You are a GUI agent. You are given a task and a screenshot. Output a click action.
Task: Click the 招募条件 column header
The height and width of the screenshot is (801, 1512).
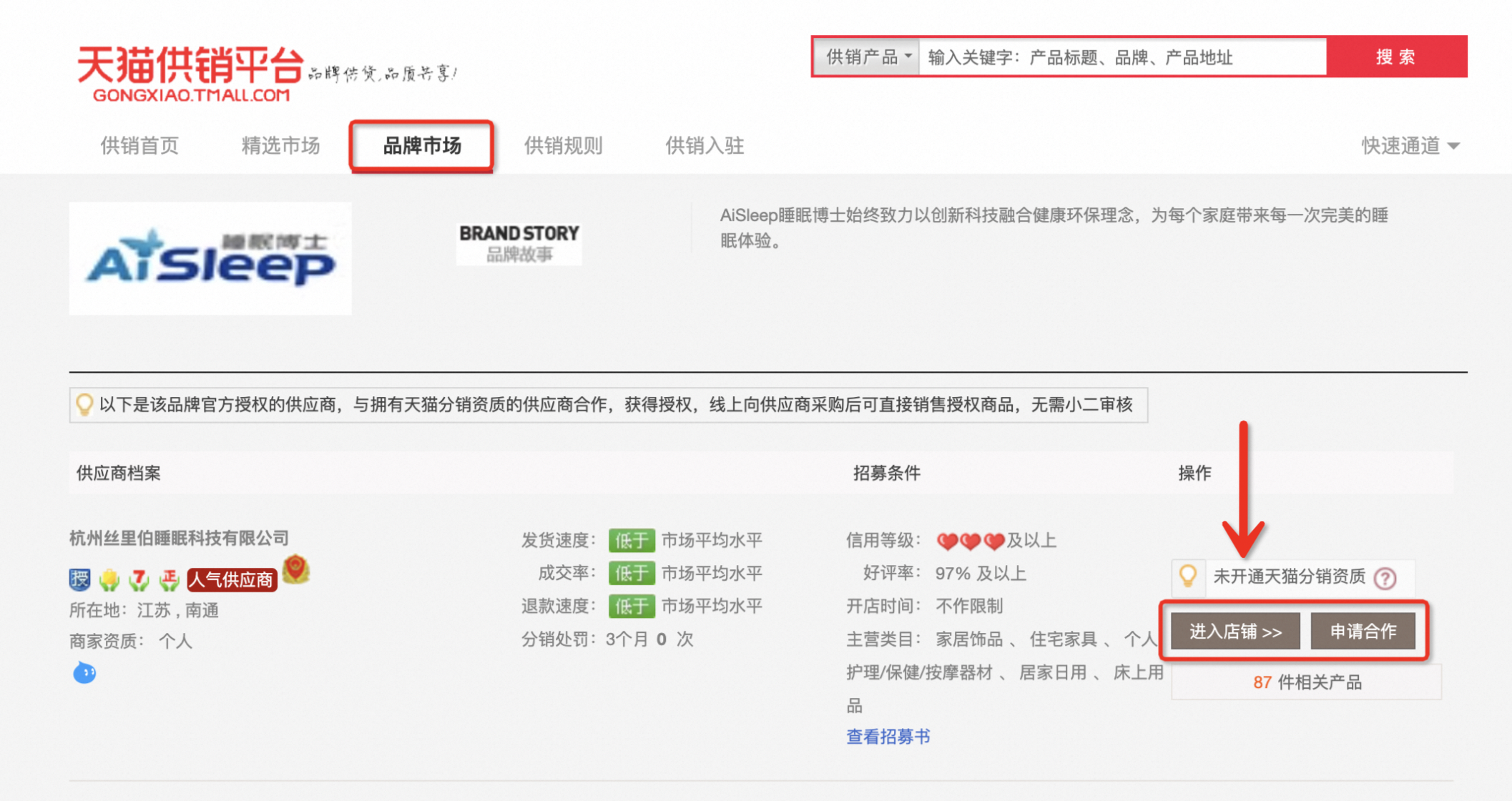[x=887, y=473]
